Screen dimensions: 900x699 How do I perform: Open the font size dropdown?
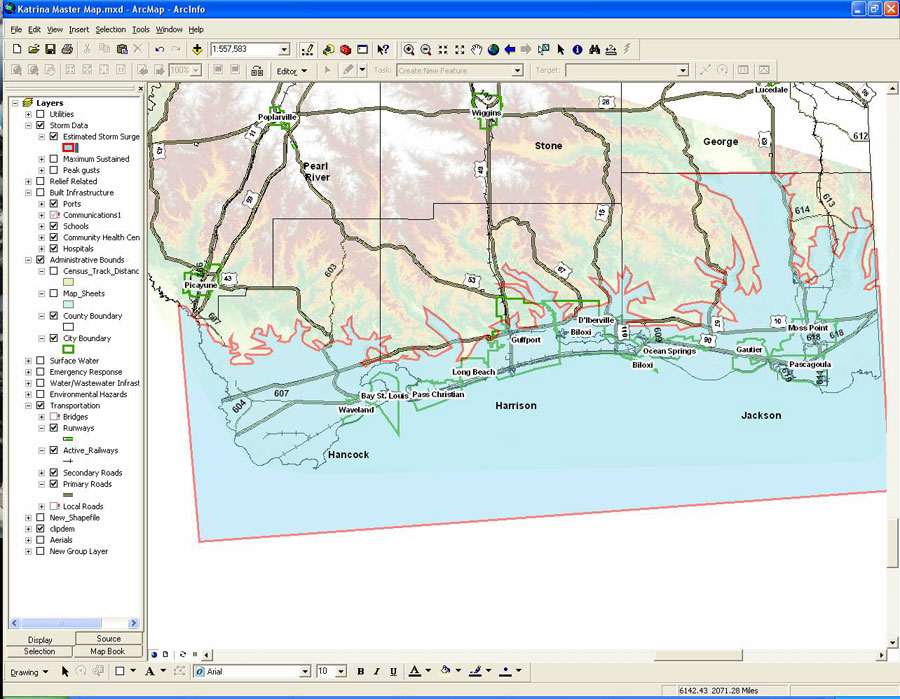pyautogui.click(x=342, y=671)
